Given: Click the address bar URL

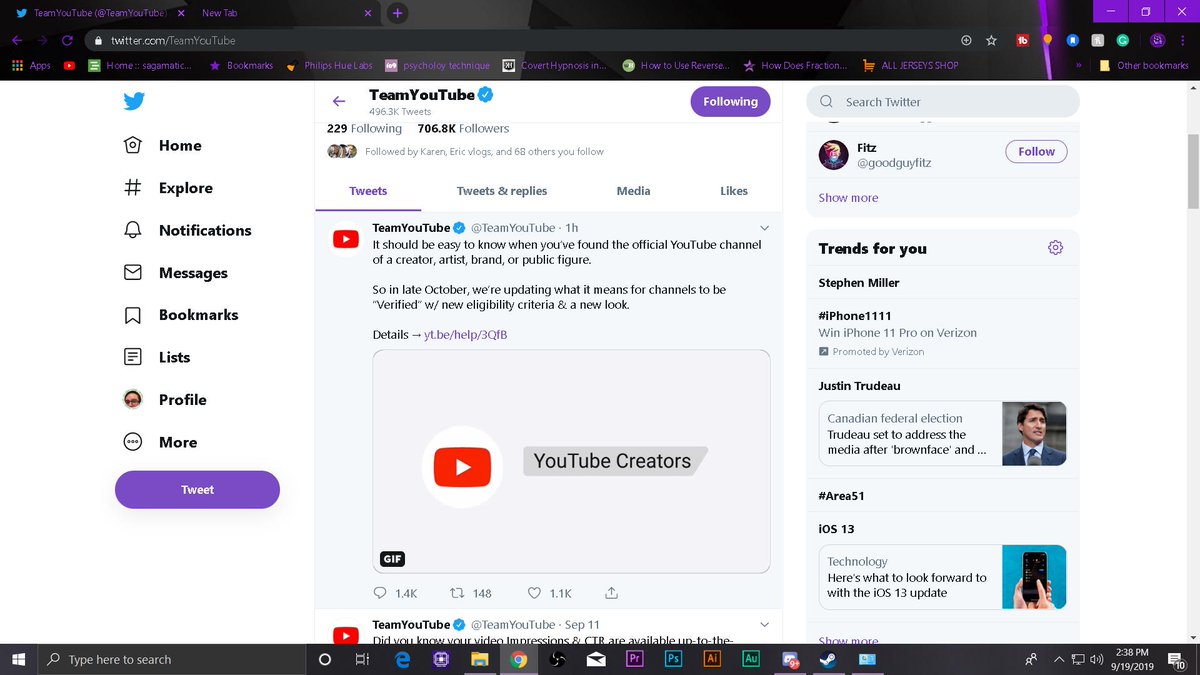Looking at the screenshot, I should click(x=173, y=40).
